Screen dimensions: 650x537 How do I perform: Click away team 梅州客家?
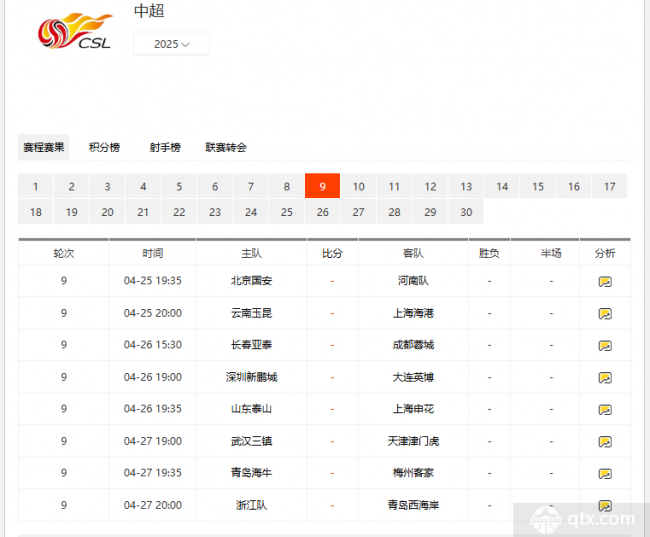413,473
